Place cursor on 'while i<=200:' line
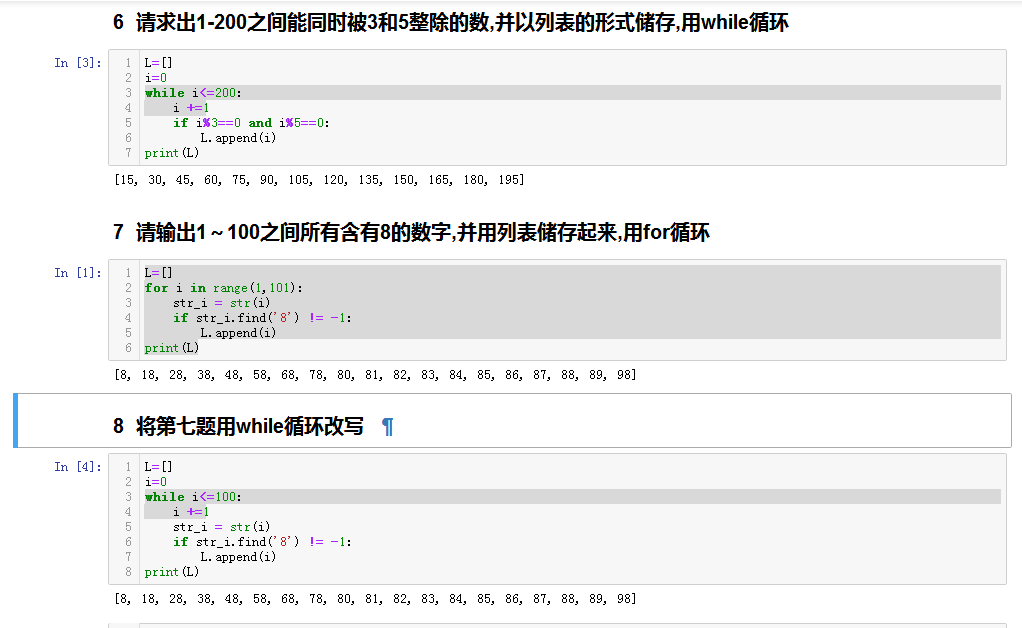Screen dimensions: 1022x628 pos(193,93)
